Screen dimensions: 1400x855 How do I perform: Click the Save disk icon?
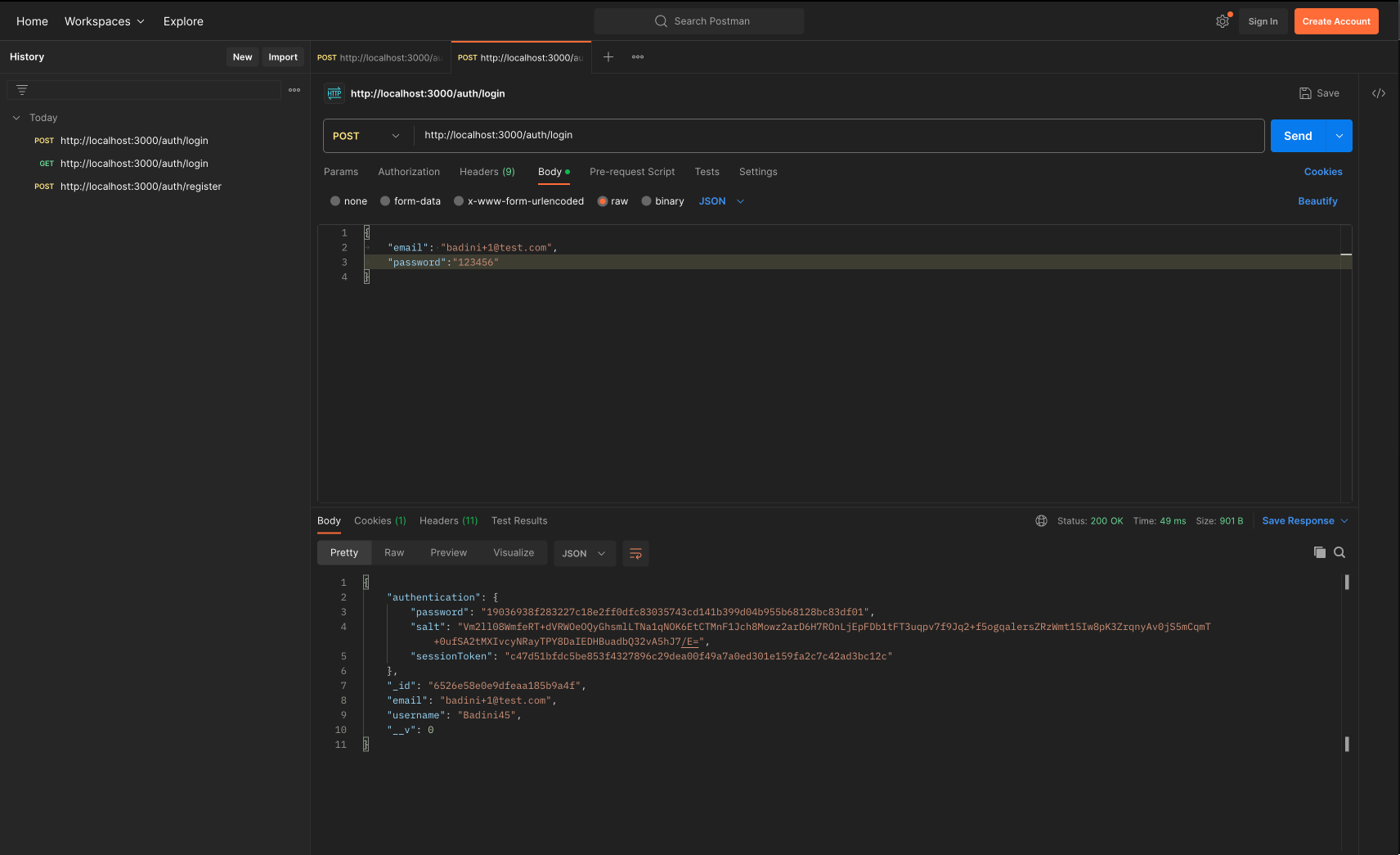(1305, 93)
